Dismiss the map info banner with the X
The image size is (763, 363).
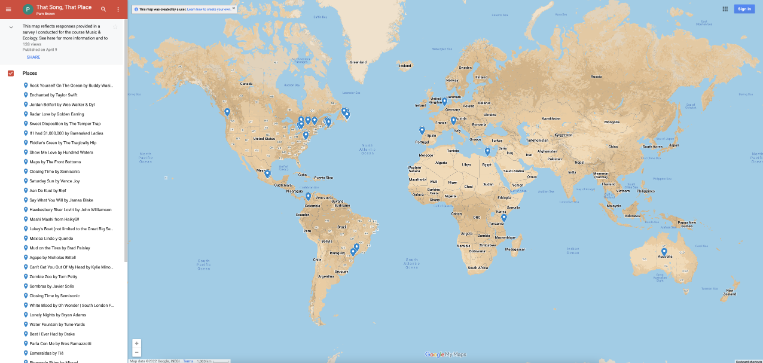[x=234, y=8]
